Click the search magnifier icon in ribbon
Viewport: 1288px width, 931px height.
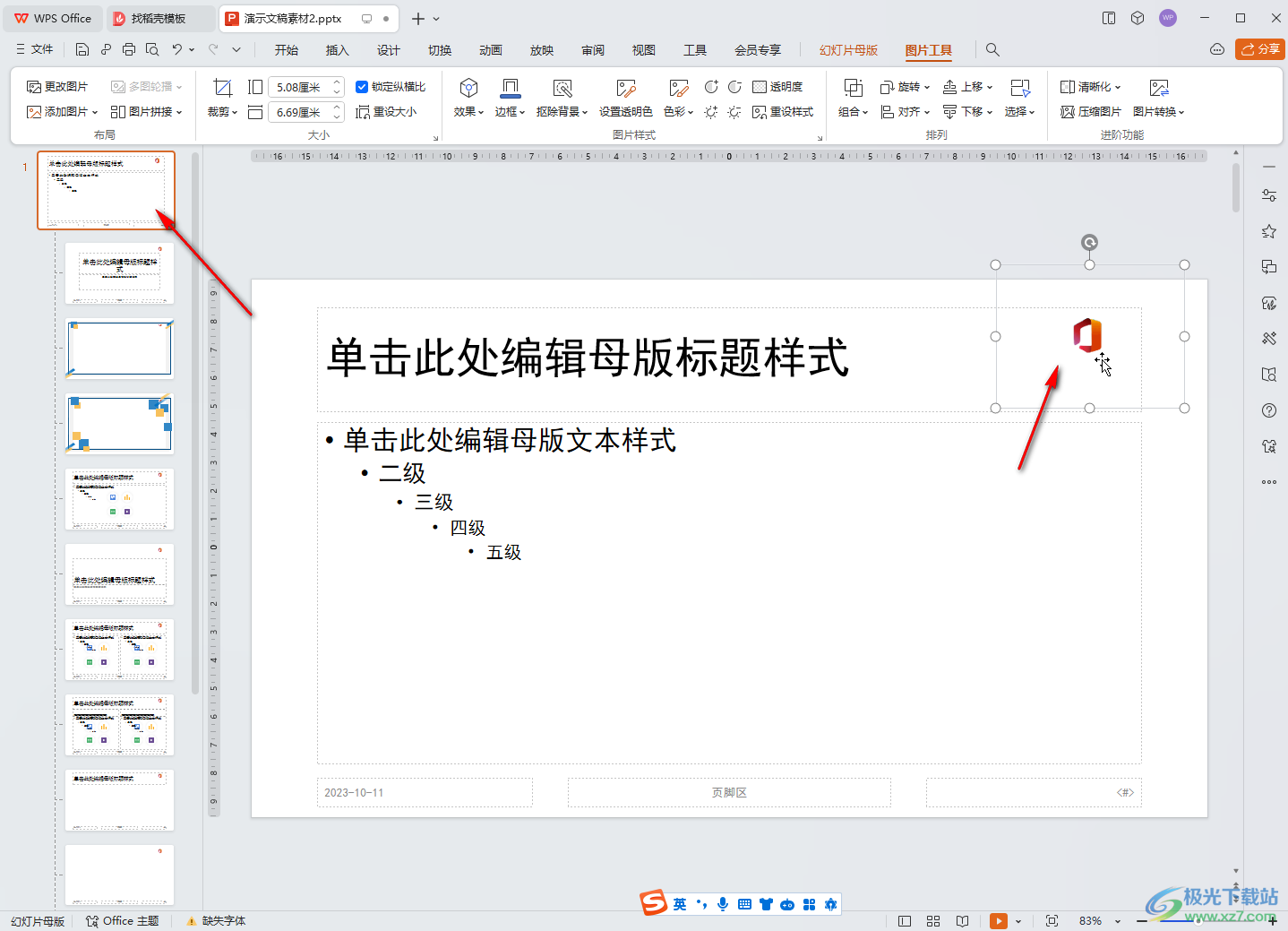point(992,49)
